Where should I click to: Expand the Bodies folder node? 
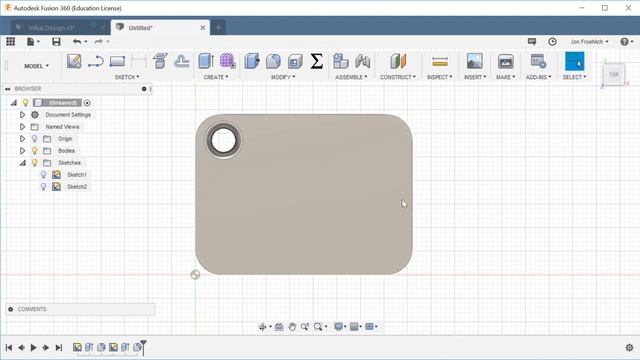point(22,151)
